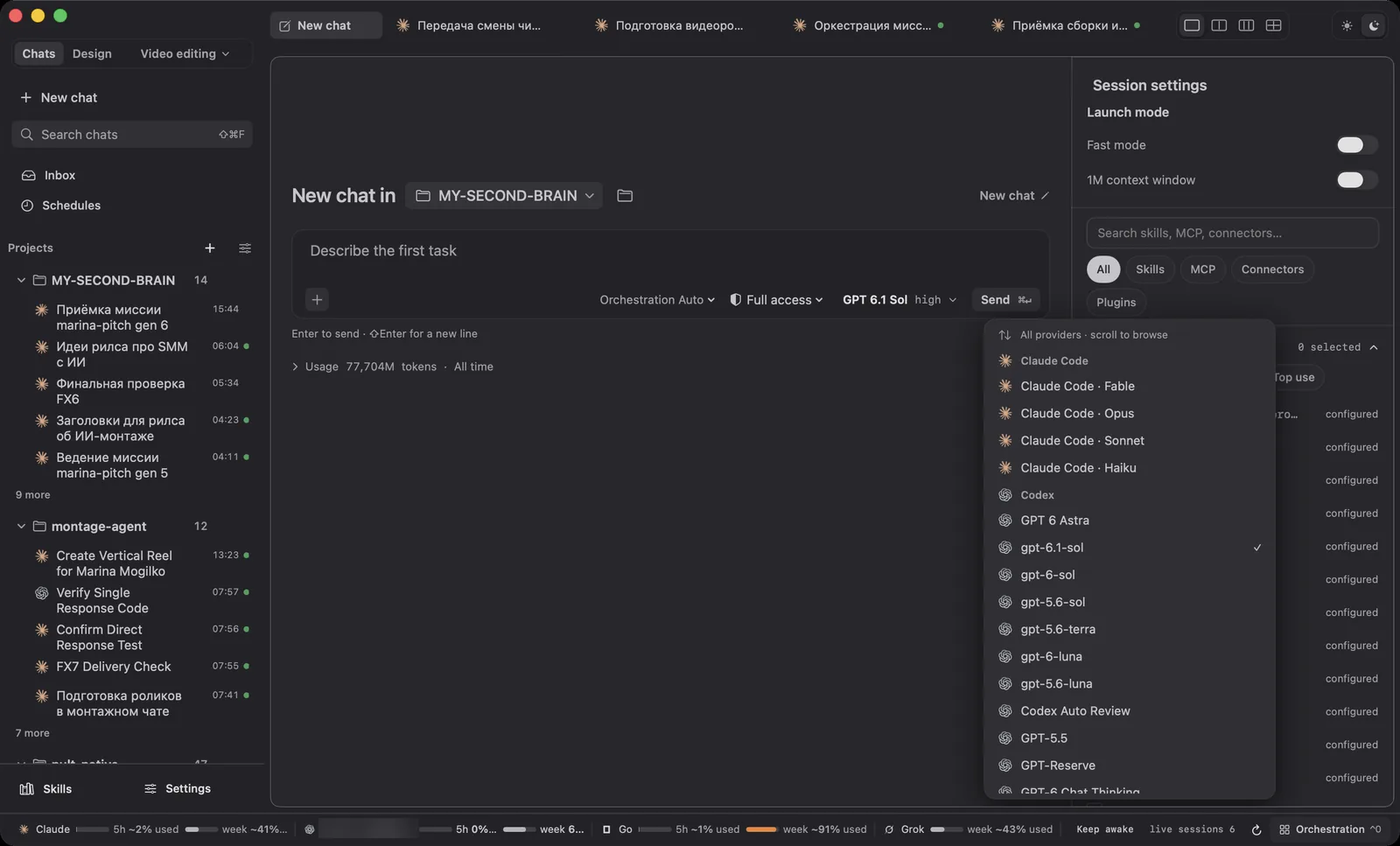Switch to light theme sun icon
1400x846 pixels.
[x=1347, y=25]
